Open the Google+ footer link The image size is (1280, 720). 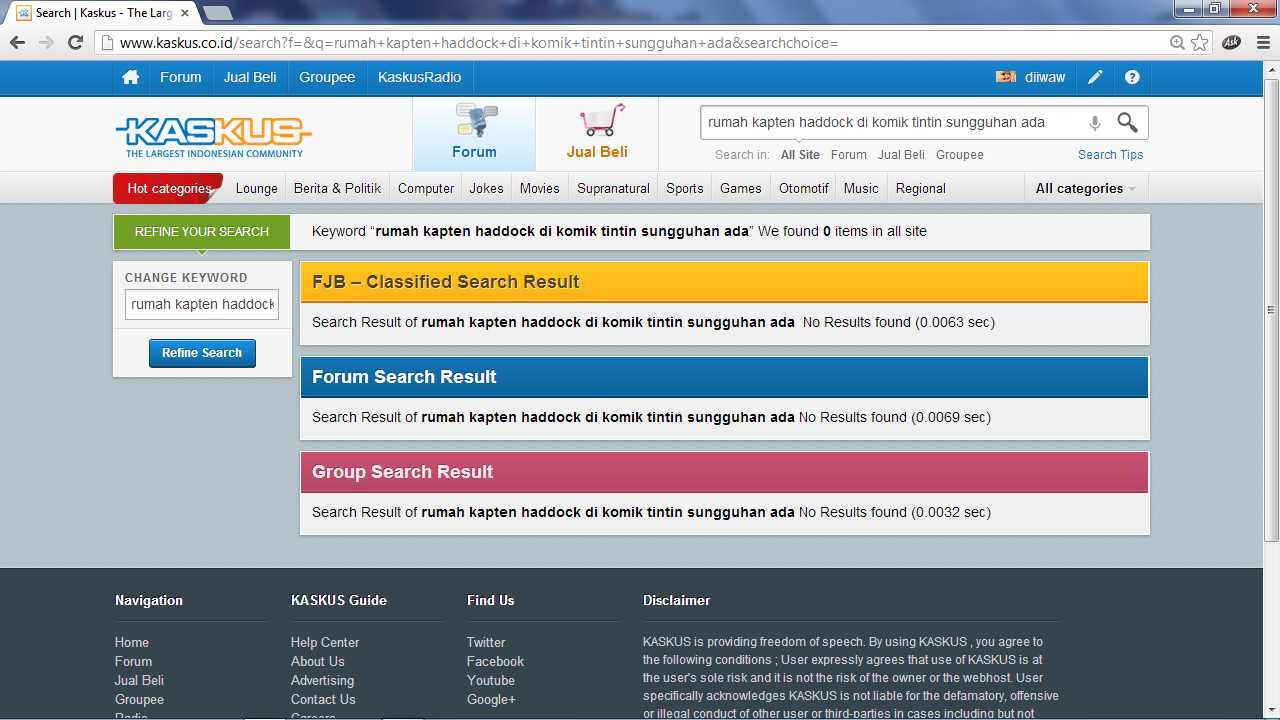[x=491, y=700]
